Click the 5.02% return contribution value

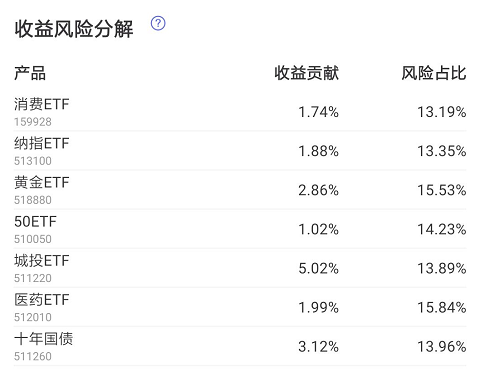pyautogui.click(x=318, y=269)
